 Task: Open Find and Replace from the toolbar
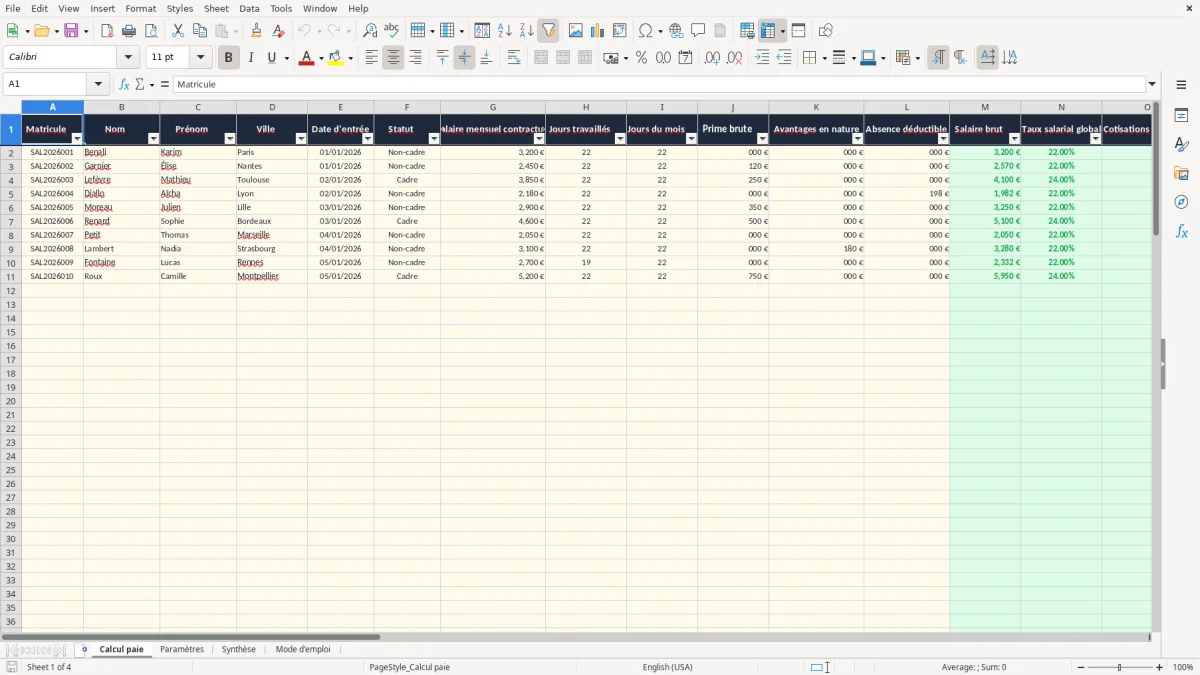click(370, 31)
